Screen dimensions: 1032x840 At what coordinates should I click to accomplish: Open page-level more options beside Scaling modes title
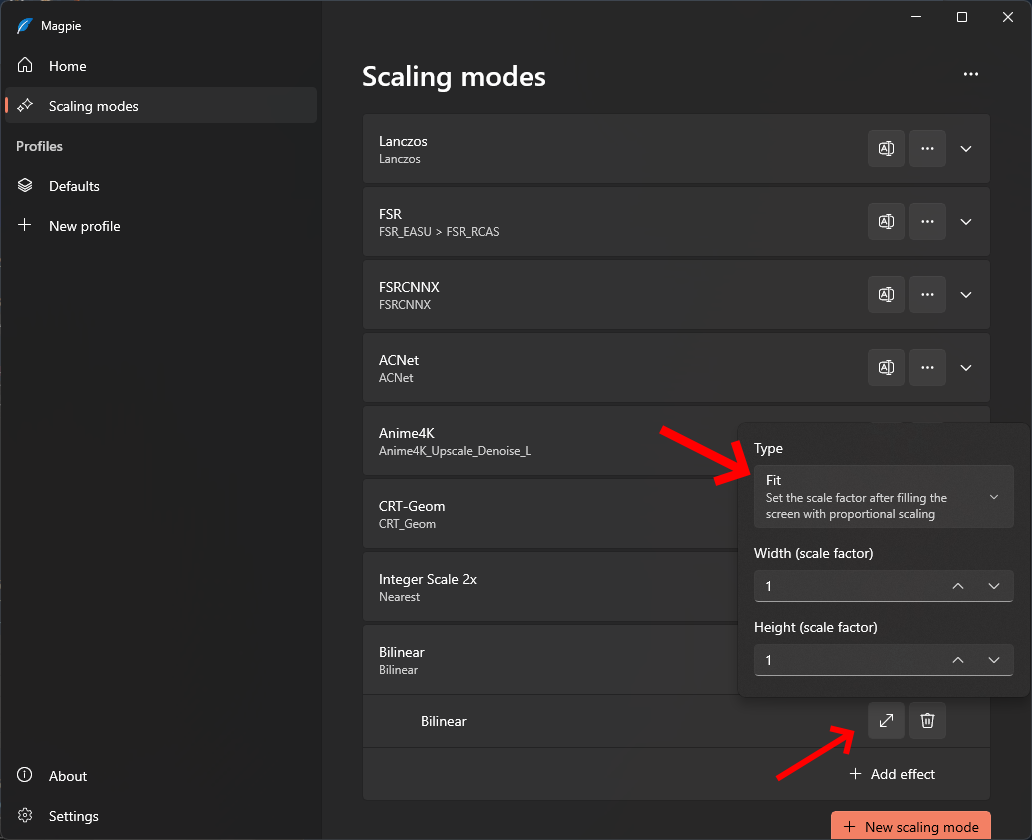(x=970, y=74)
